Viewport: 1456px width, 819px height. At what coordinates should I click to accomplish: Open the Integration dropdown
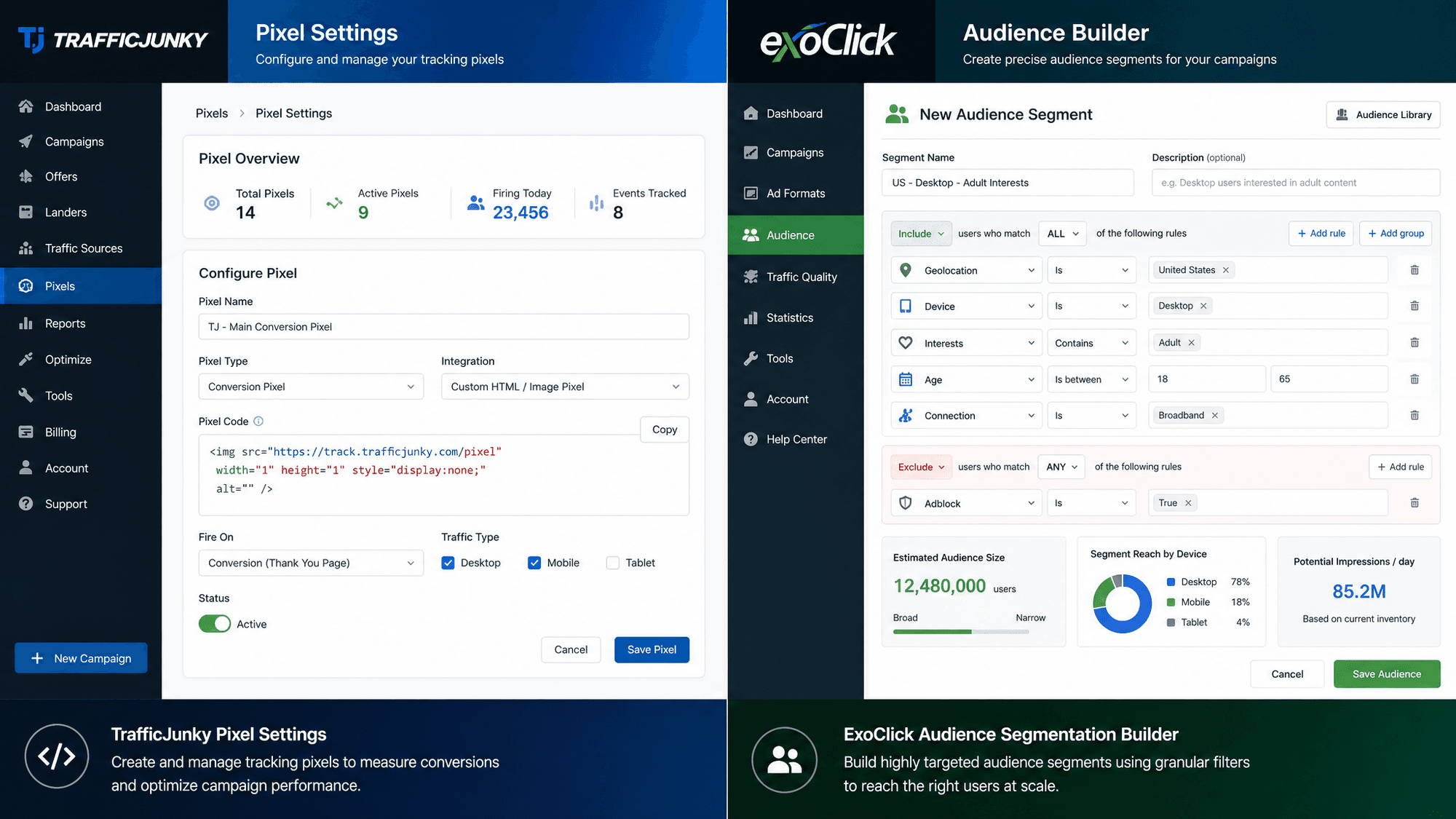565,387
